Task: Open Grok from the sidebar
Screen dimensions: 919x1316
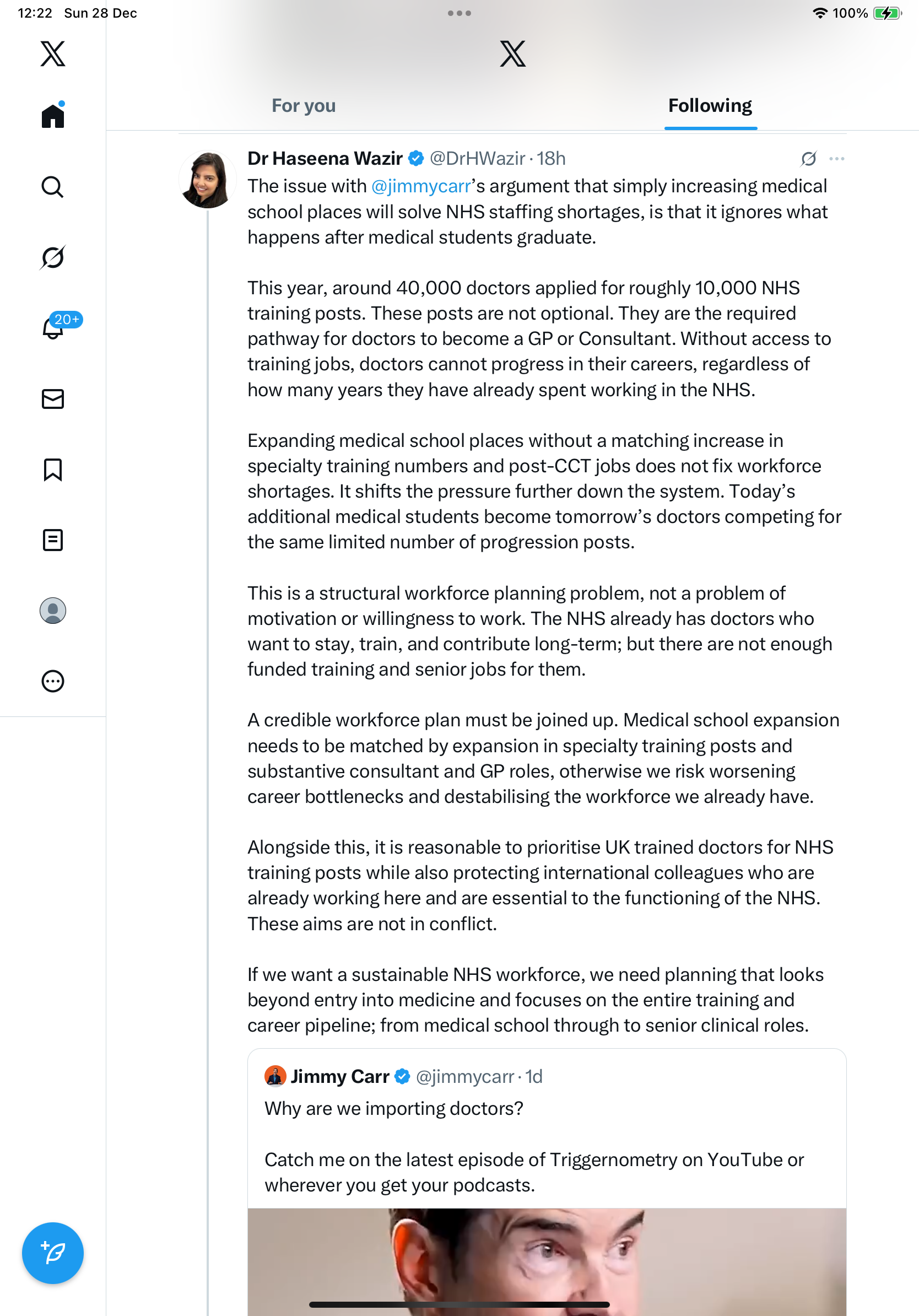Action: [x=53, y=257]
